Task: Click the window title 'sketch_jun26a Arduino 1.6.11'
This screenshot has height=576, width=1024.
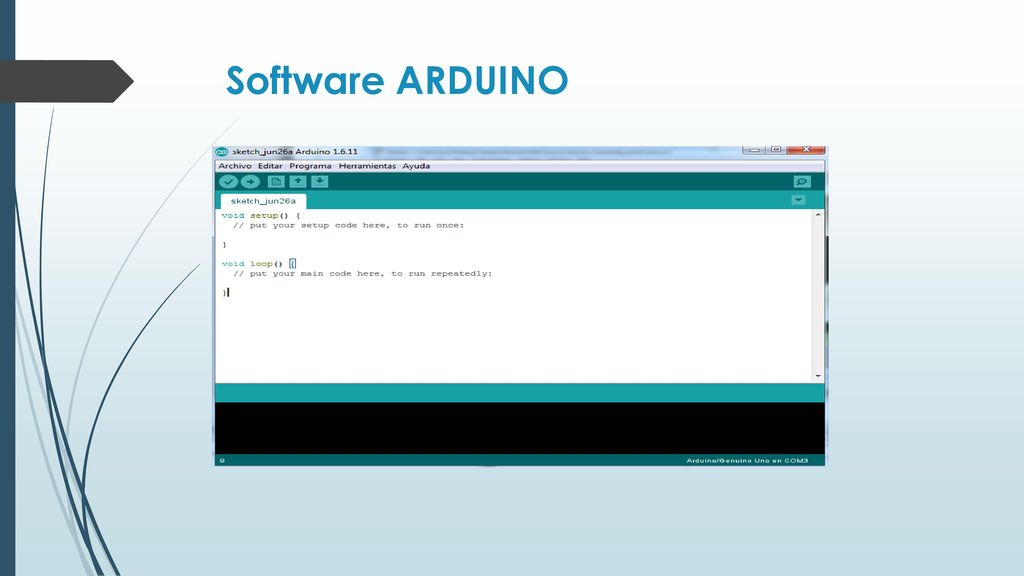Action: click(295, 152)
